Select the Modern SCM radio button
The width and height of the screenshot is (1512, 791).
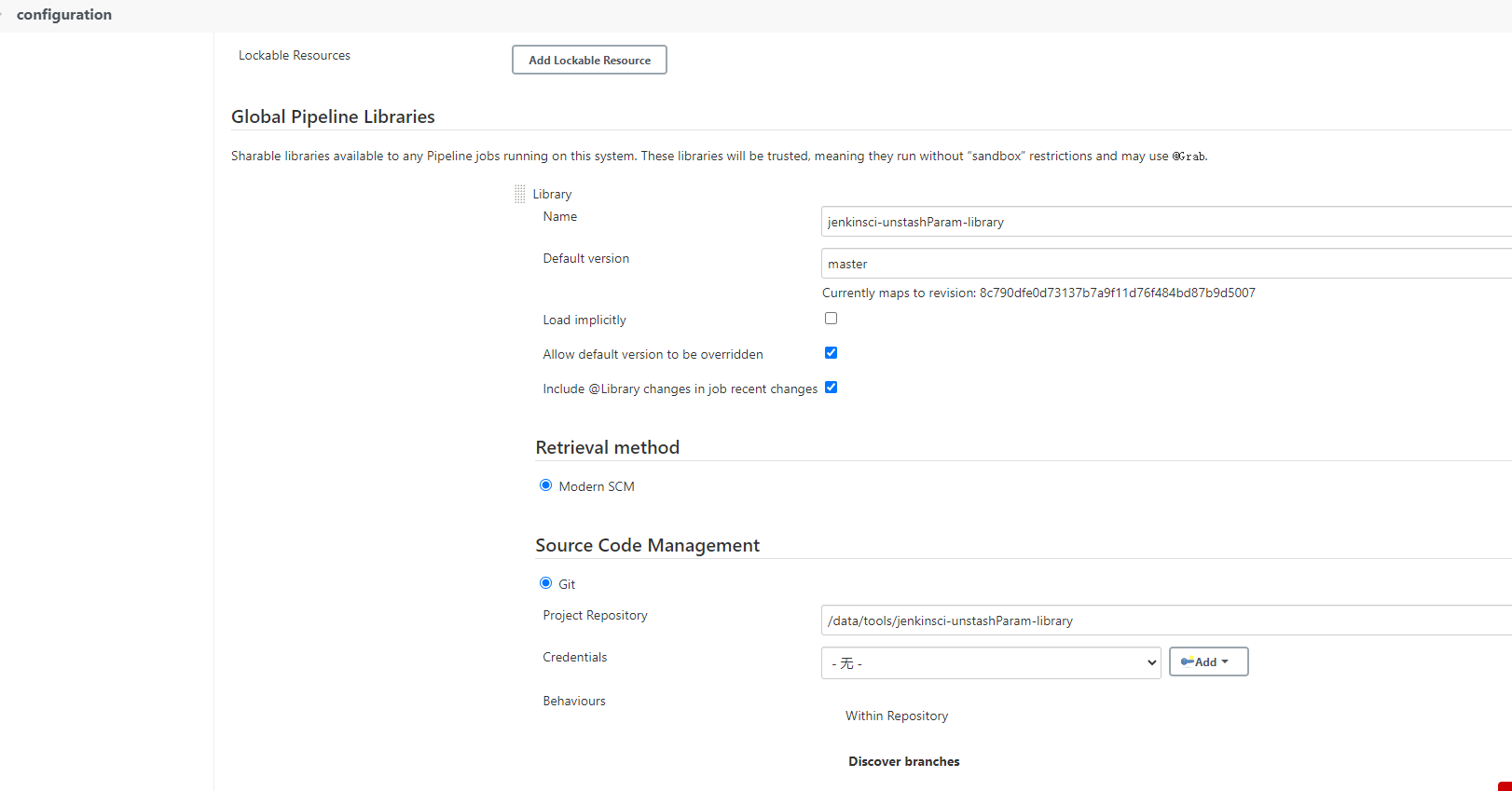point(545,485)
